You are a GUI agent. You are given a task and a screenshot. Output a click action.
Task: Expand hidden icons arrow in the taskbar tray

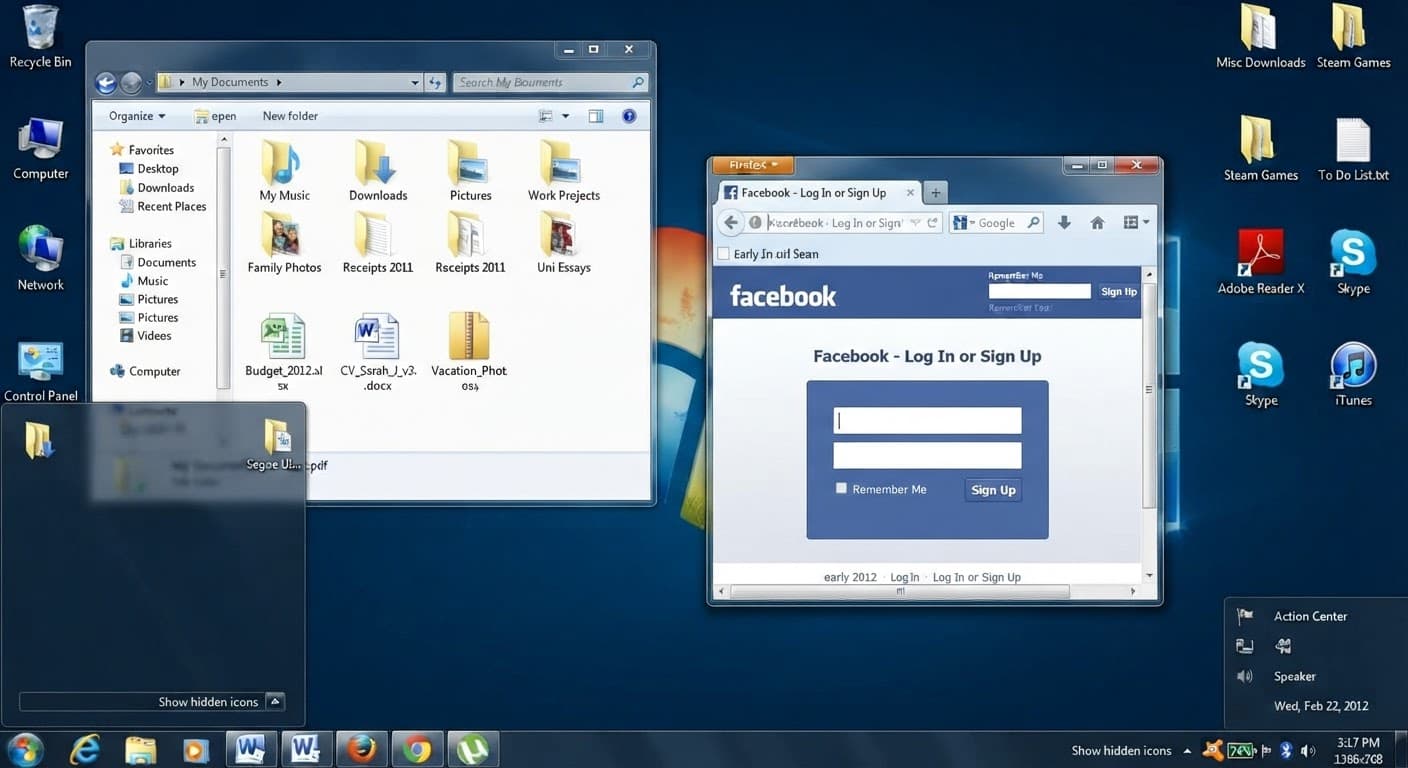tap(1187, 751)
